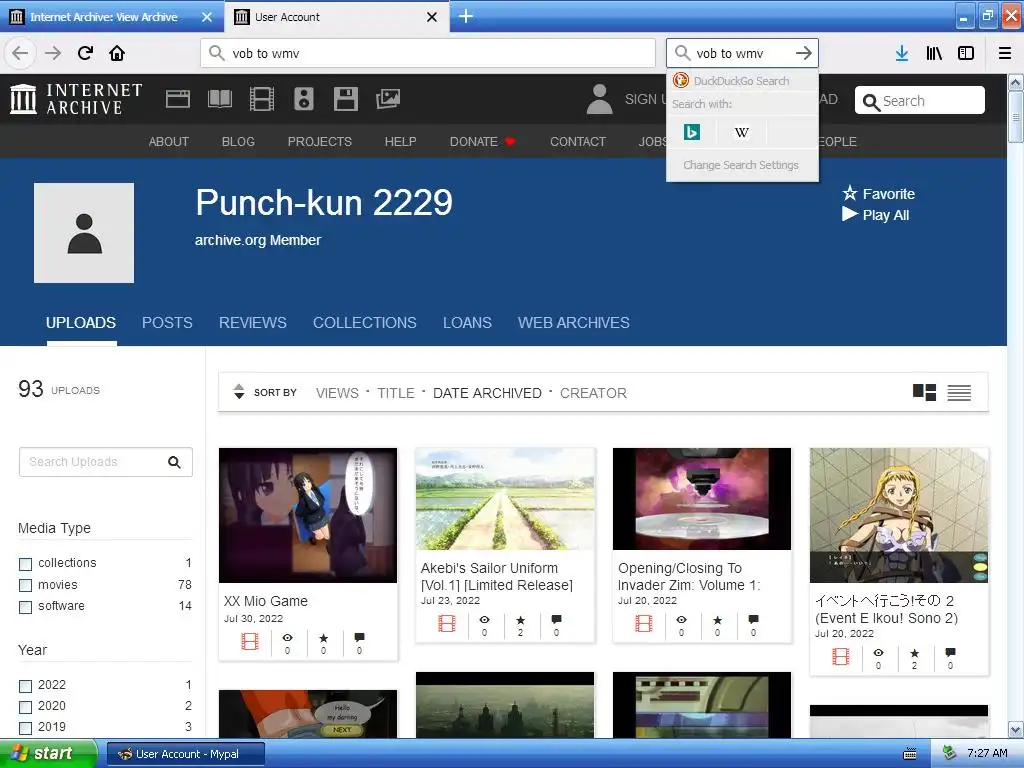Open the Library bookmarks icon
The height and width of the screenshot is (768, 1024).
[x=934, y=53]
